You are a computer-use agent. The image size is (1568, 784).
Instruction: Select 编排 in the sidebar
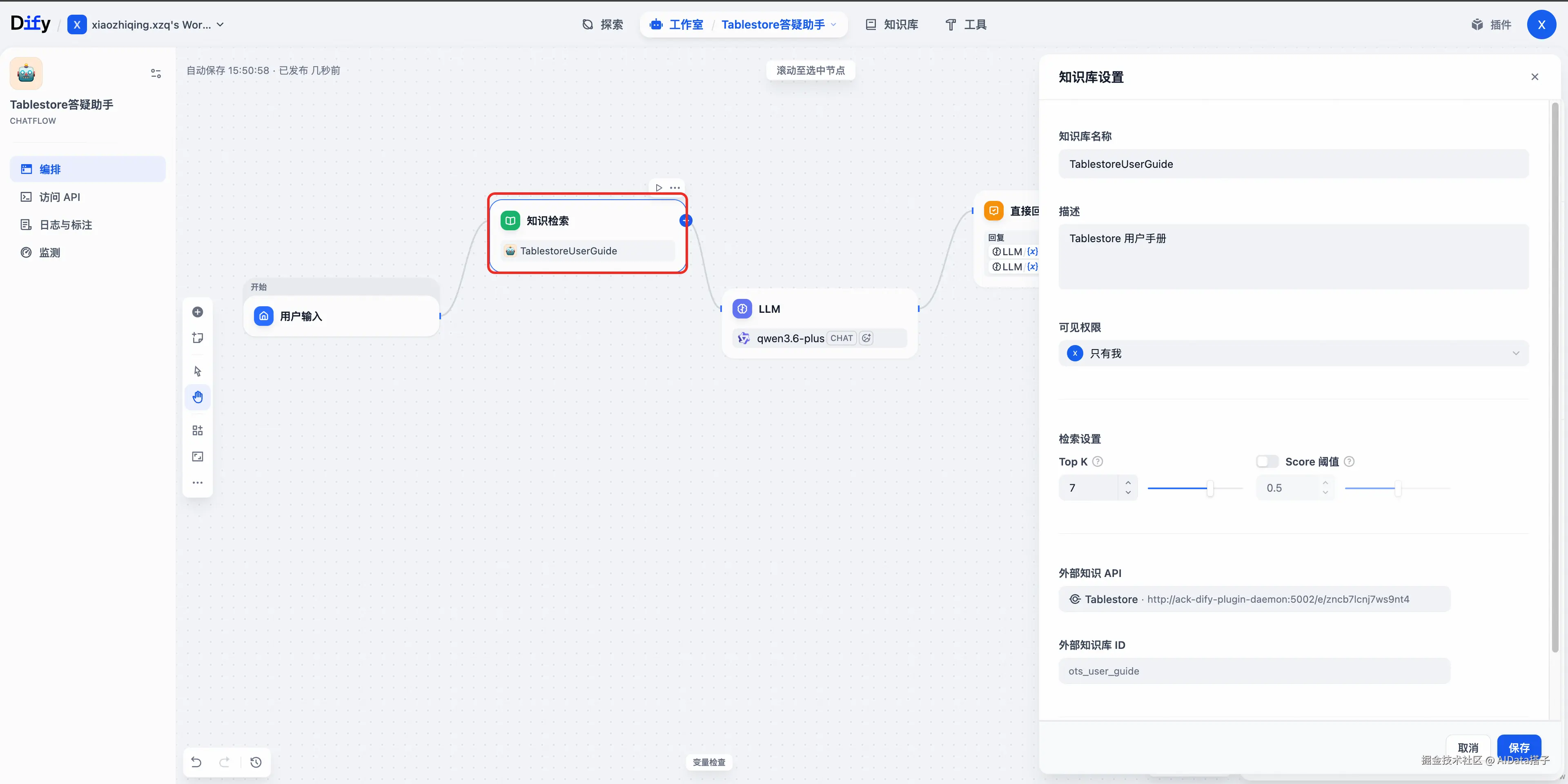[88, 169]
